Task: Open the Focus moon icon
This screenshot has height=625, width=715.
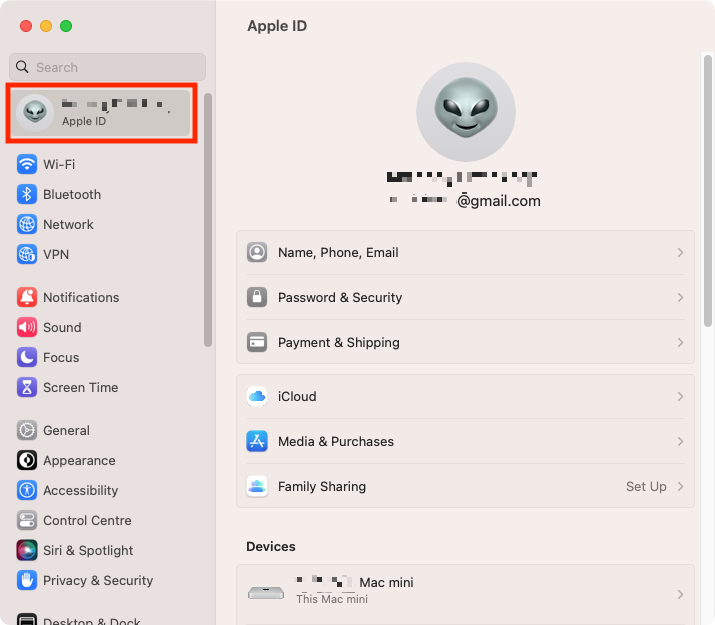Action: pos(27,357)
